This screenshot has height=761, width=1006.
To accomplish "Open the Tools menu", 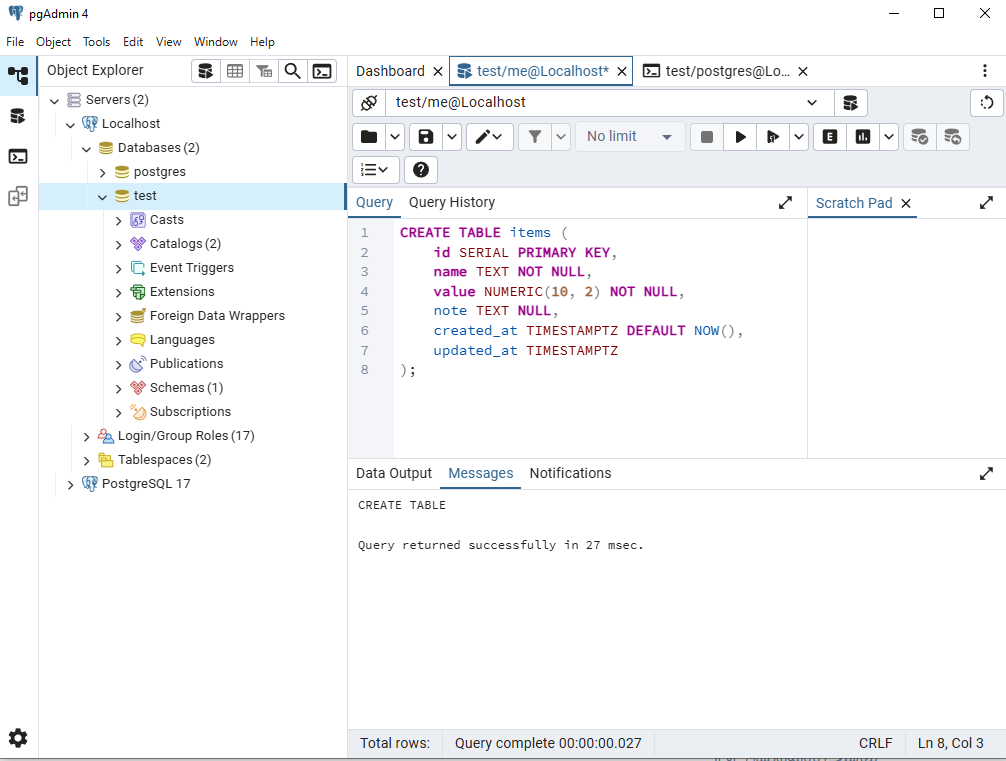I will click(96, 42).
